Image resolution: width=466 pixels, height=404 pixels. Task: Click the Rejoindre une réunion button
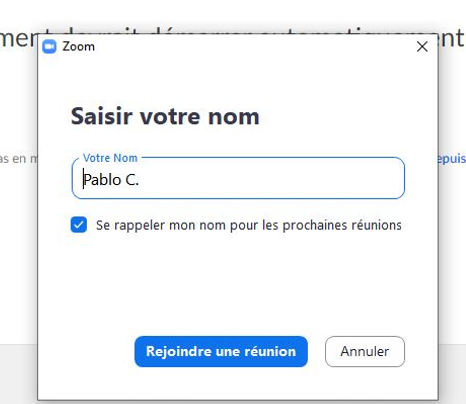click(x=221, y=351)
